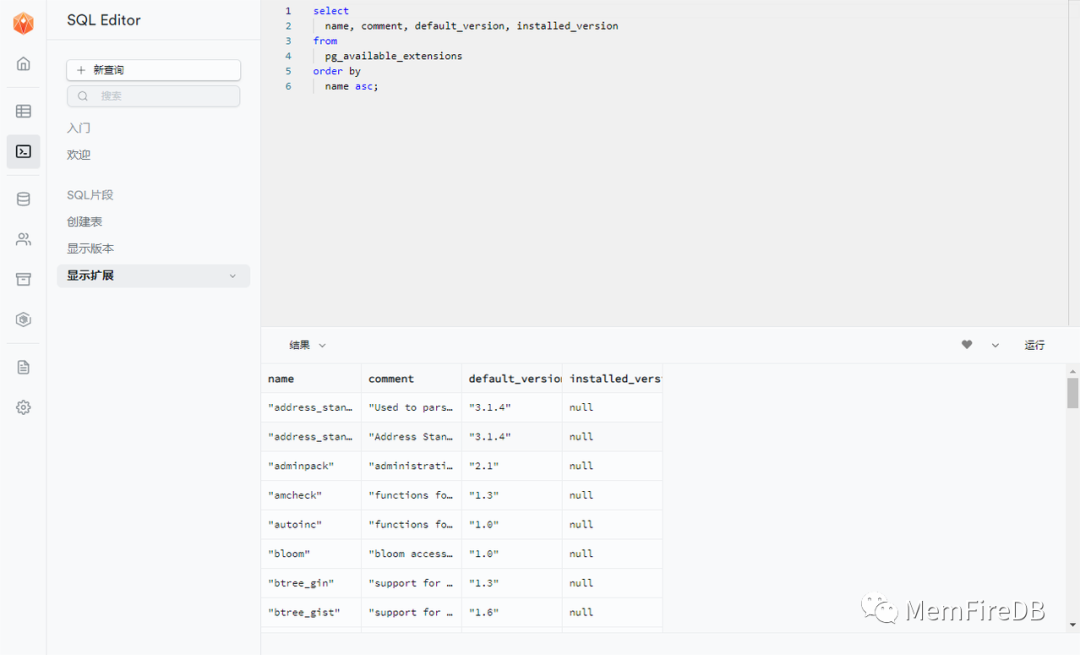Select the SQL Editor terminal icon
The image size is (1080, 655).
click(x=23, y=152)
